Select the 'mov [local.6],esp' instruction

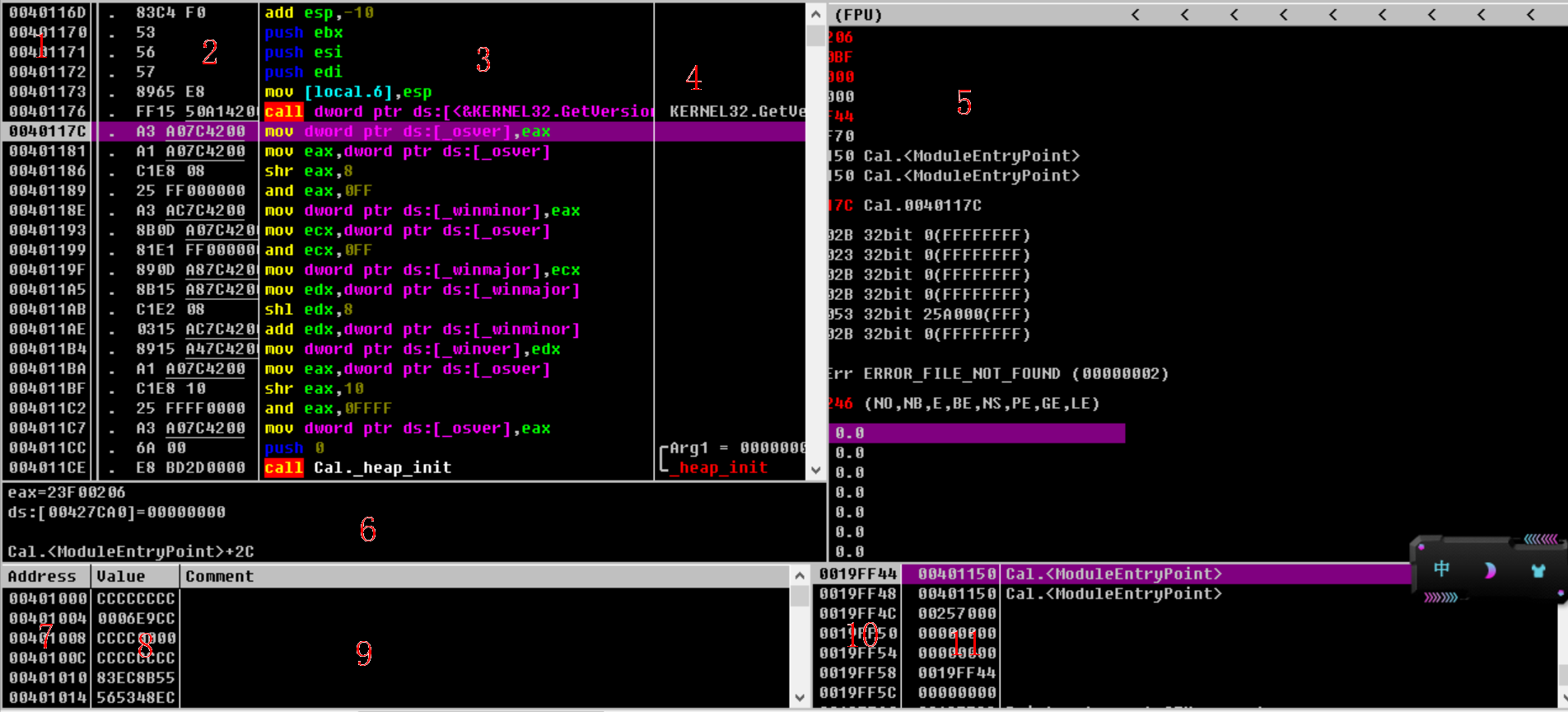[348, 92]
